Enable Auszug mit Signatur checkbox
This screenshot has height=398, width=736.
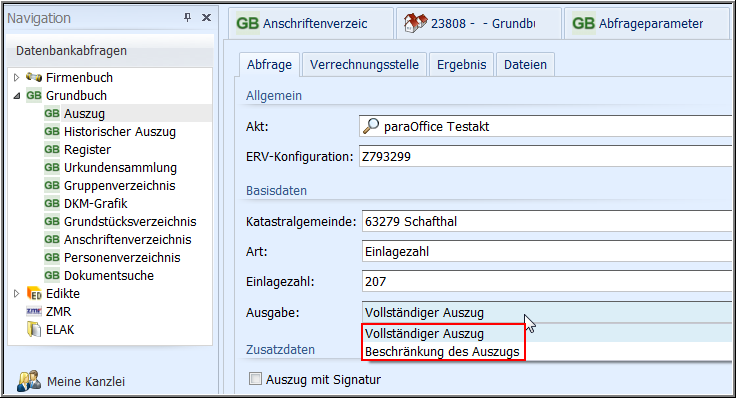point(255,378)
